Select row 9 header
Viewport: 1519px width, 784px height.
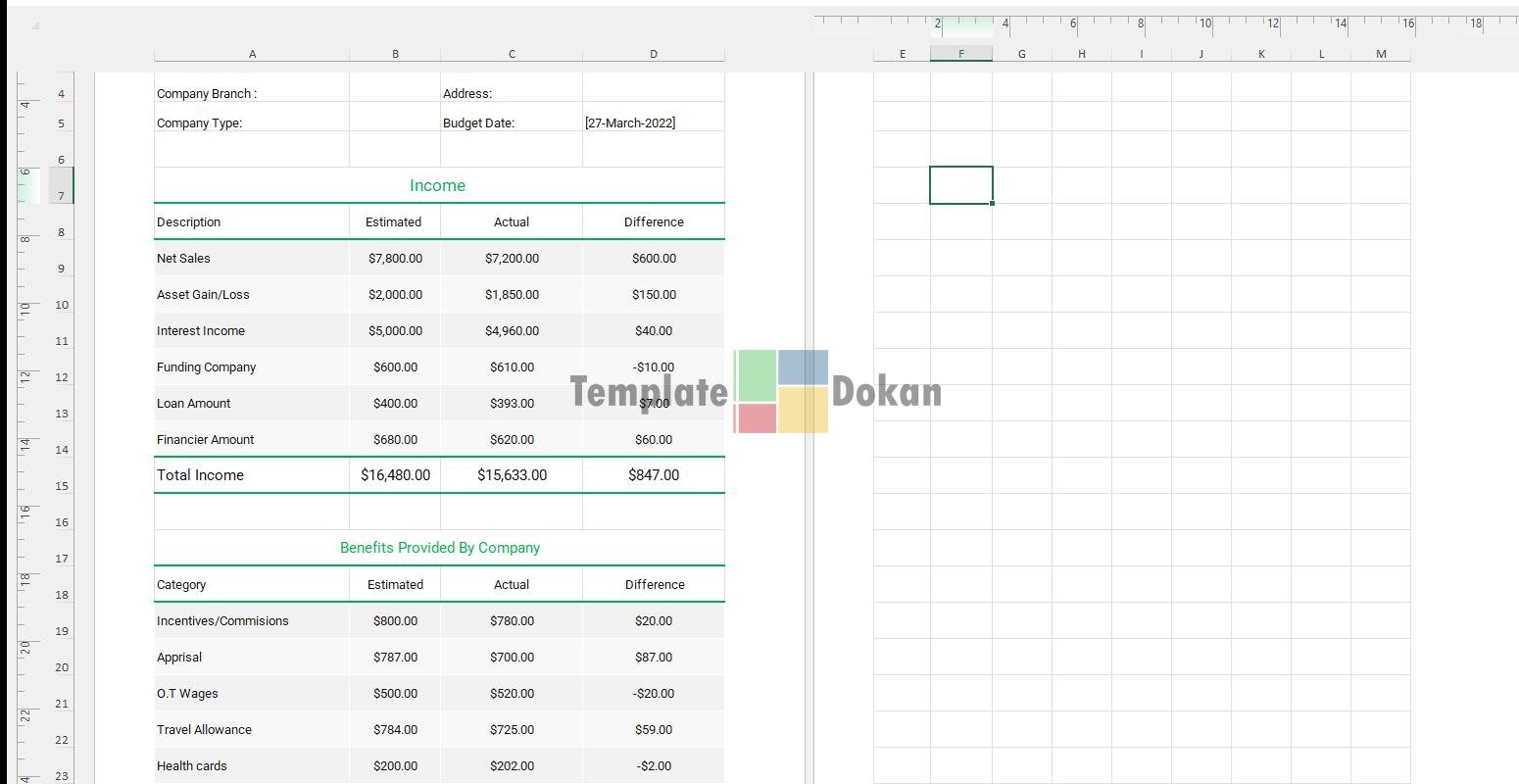(62, 269)
